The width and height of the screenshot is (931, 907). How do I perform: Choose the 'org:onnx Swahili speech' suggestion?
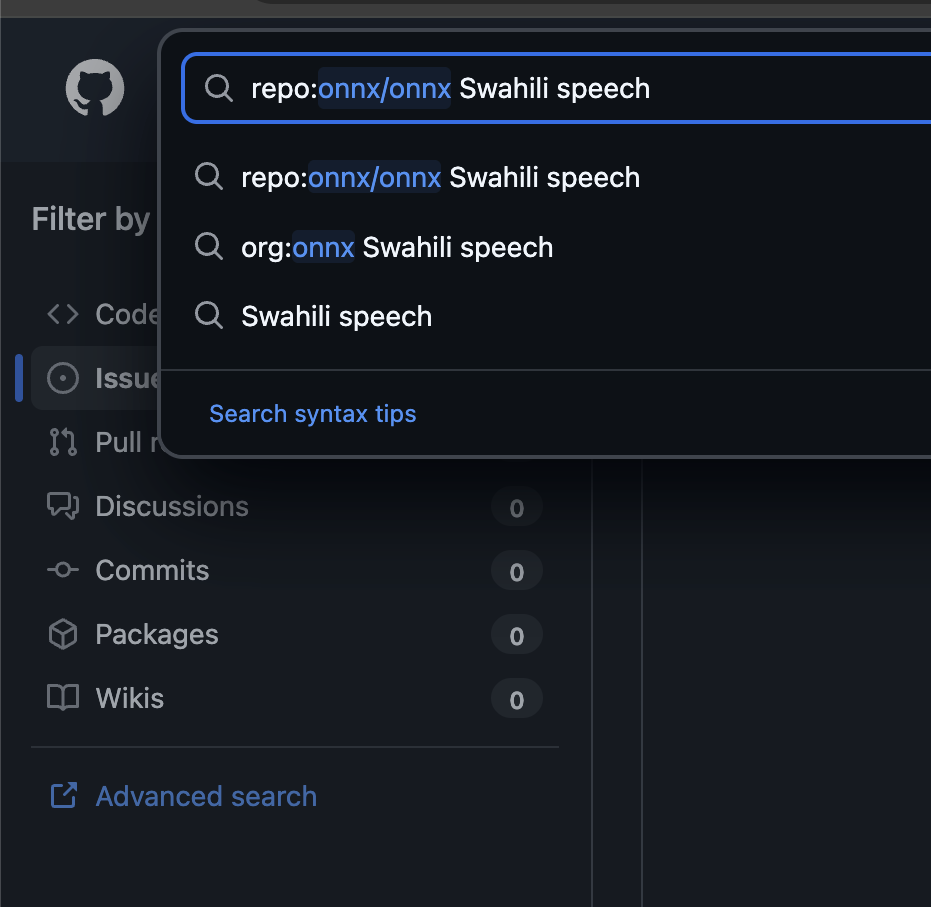click(x=397, y=247)
